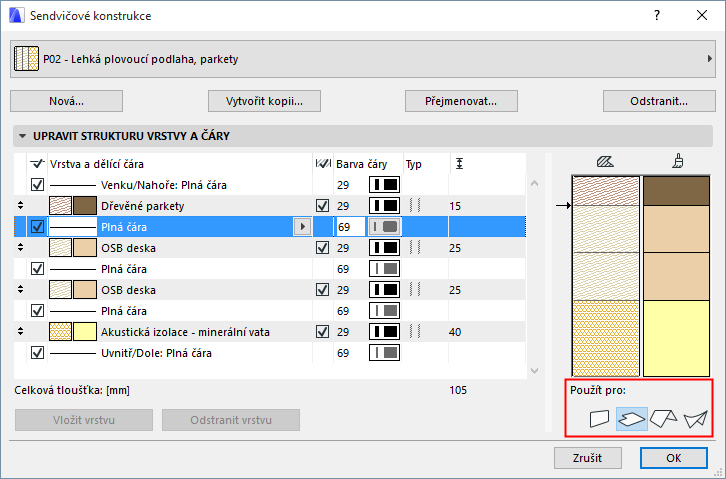Open pen picker for Akustická izolace row
Image resolution: width=726 pixels, height=479 pixels.
coord(384,332)
